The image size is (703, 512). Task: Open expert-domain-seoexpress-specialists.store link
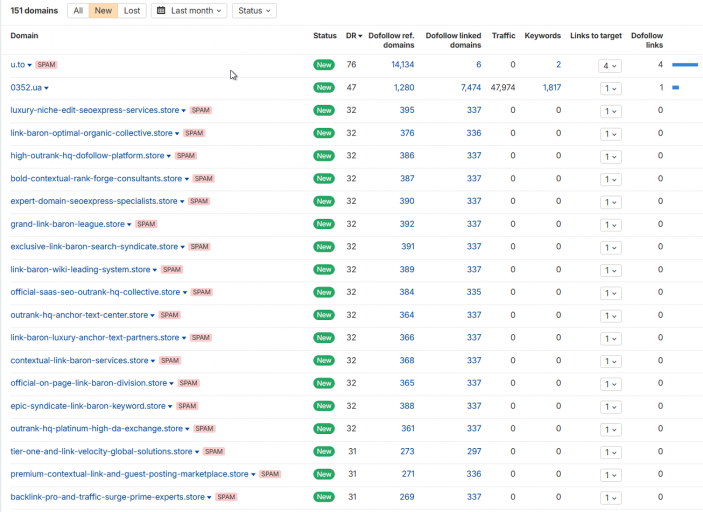pos(94,201)
